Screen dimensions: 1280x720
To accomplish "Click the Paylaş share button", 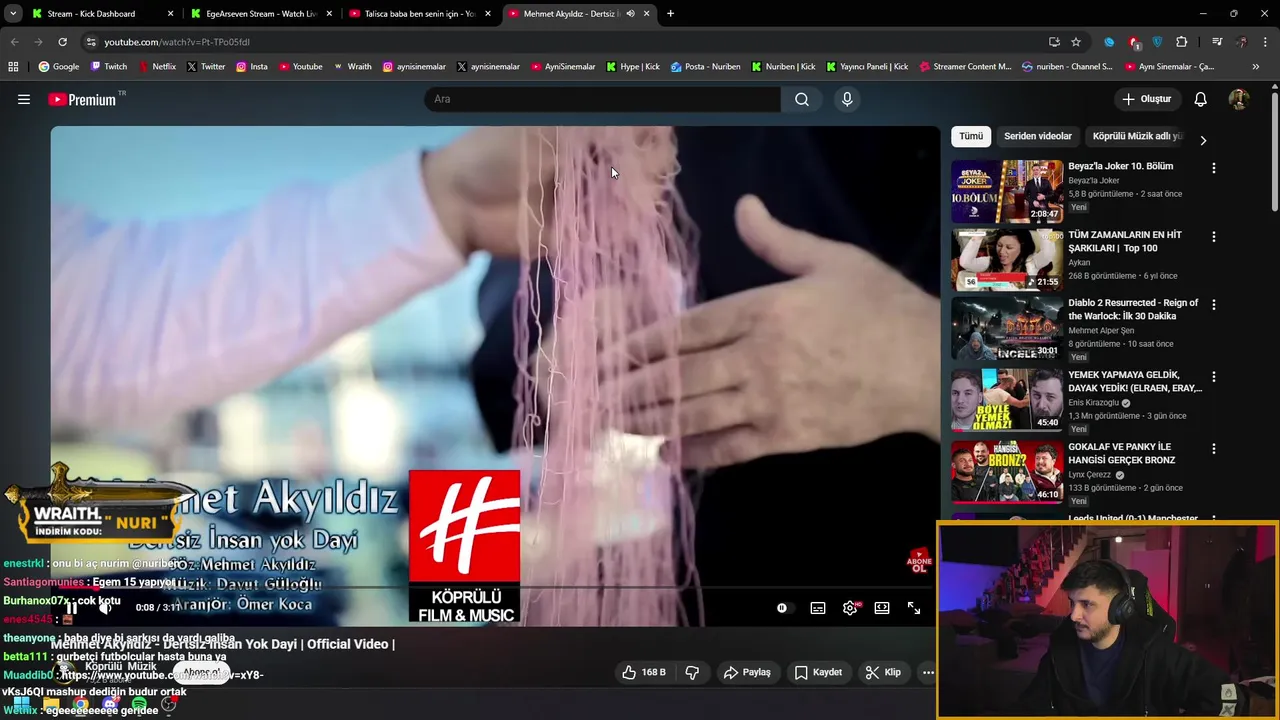I will tap(747, 672).
